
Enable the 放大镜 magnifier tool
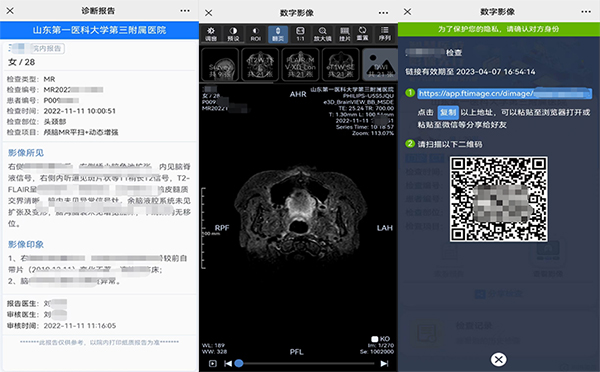(x=323, y=34)
